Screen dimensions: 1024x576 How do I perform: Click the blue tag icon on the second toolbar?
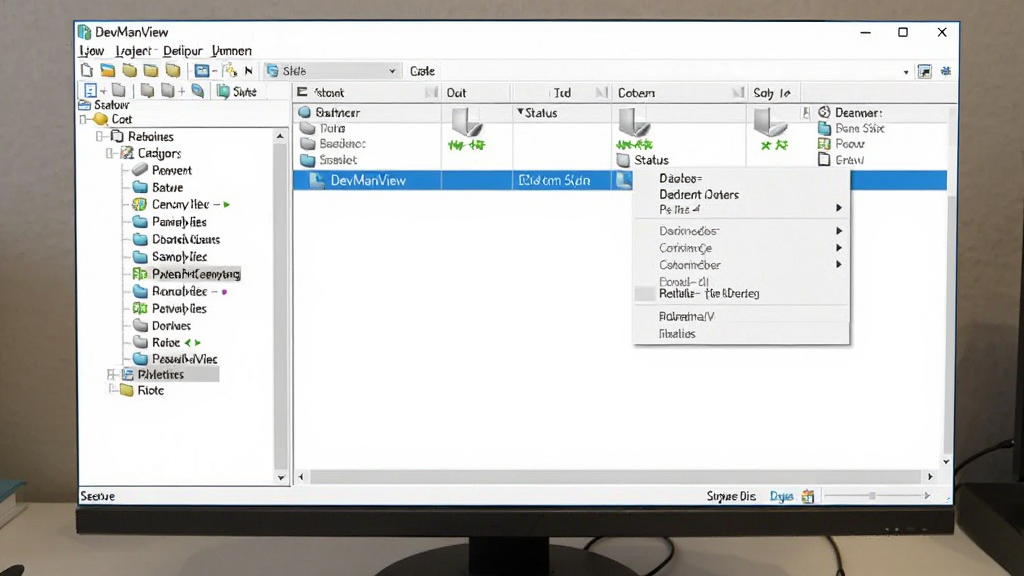198,91
